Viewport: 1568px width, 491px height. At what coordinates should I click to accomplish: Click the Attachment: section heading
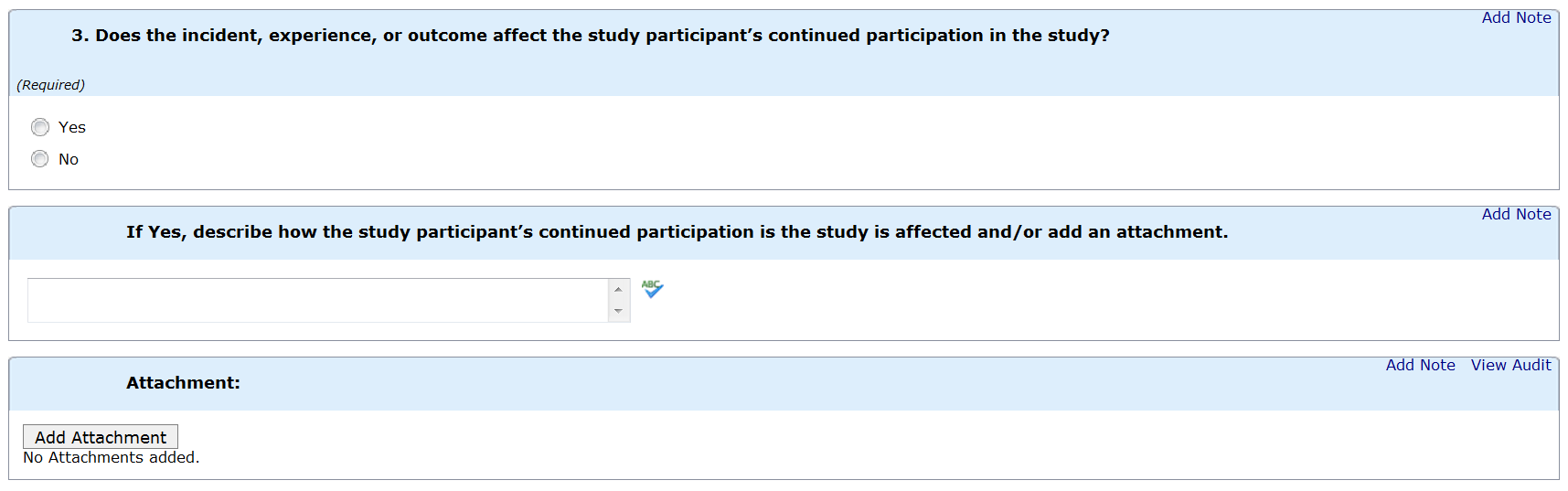point(183,383)
